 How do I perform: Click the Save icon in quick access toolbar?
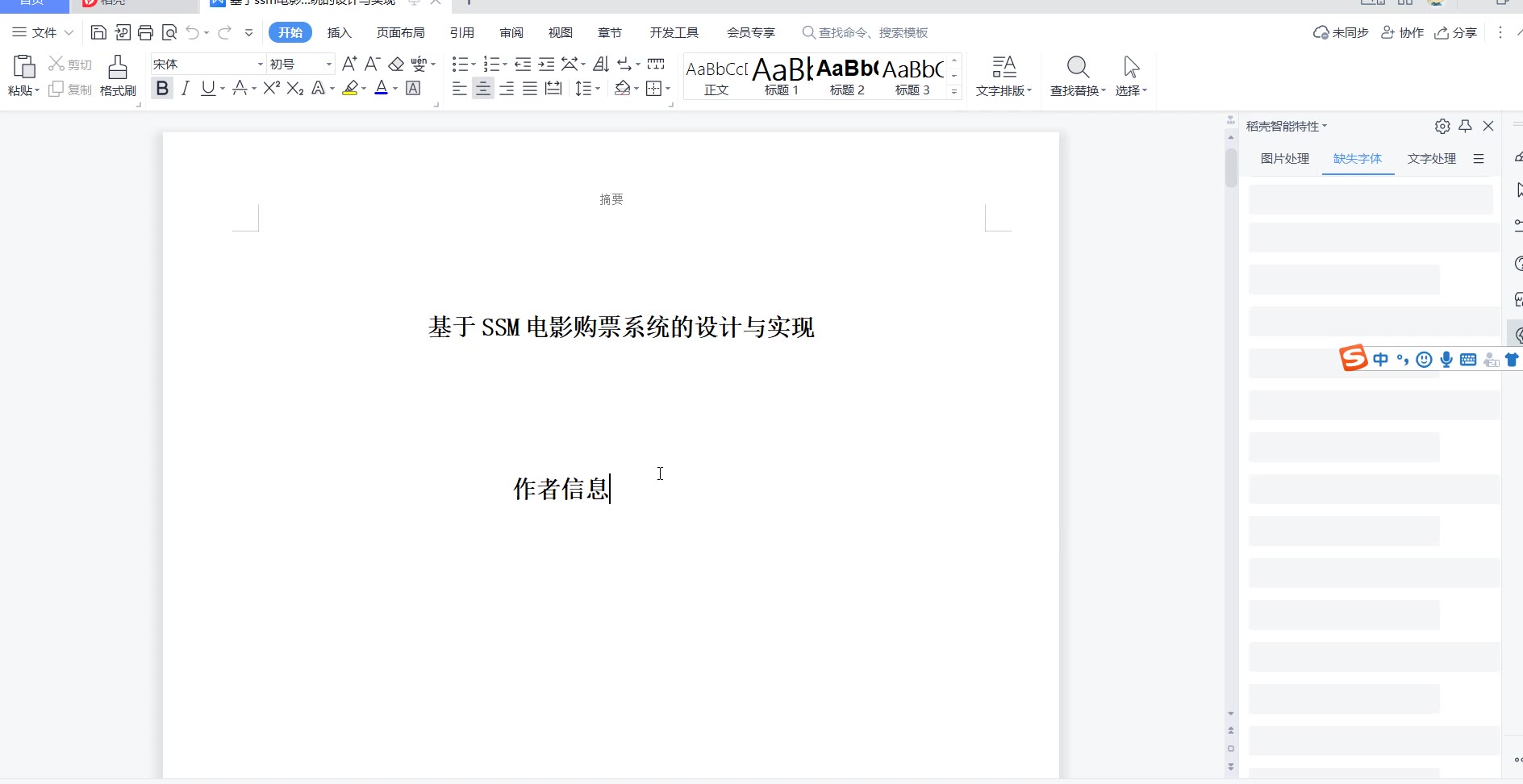pyautogui.click(x=98, y=32)
